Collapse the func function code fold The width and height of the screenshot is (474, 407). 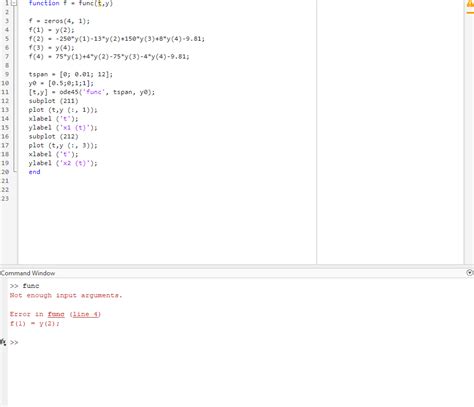click(x=14, y=3)
